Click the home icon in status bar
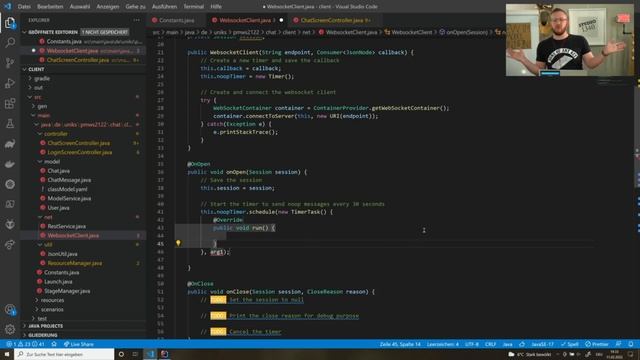Viewport: 640px width, 360px height. (54, 344)
